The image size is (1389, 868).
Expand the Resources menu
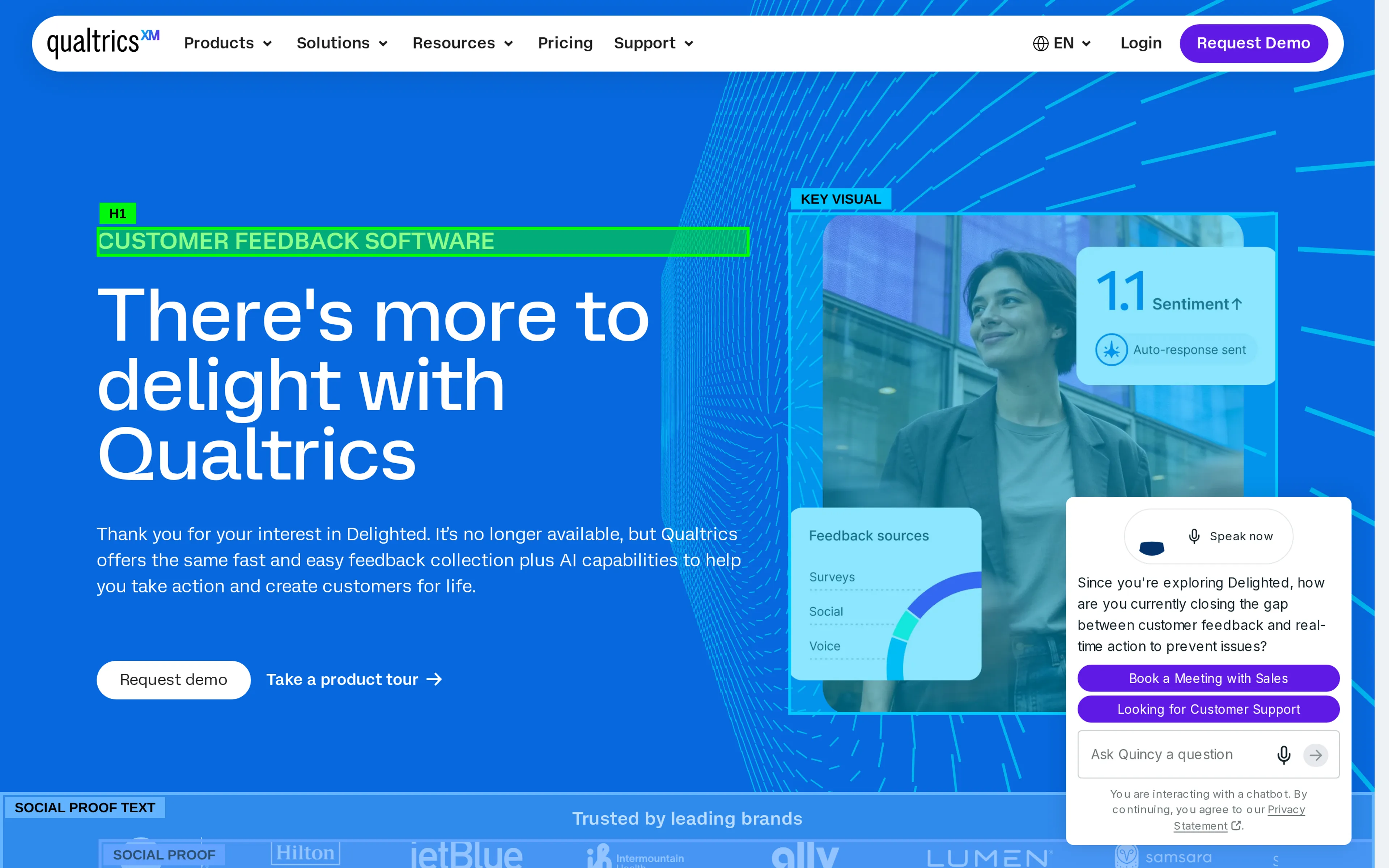(463, 43)
